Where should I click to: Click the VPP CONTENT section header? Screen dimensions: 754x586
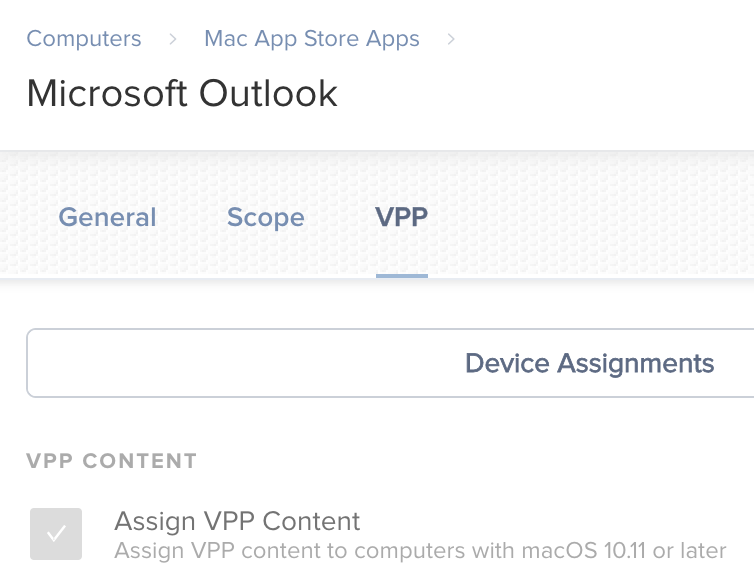[x=112, y=461]
